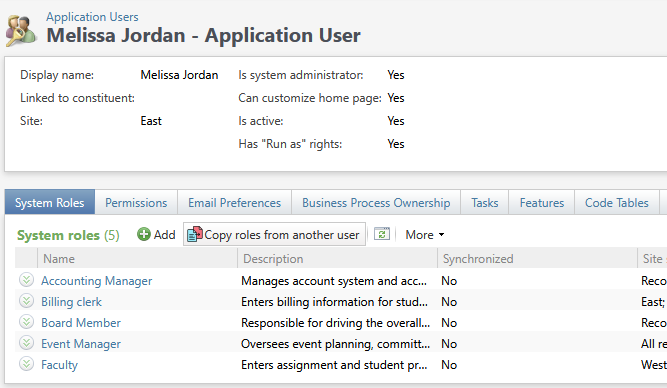Click the Site column header
This screenshot has width=667, height=388.
653,258
